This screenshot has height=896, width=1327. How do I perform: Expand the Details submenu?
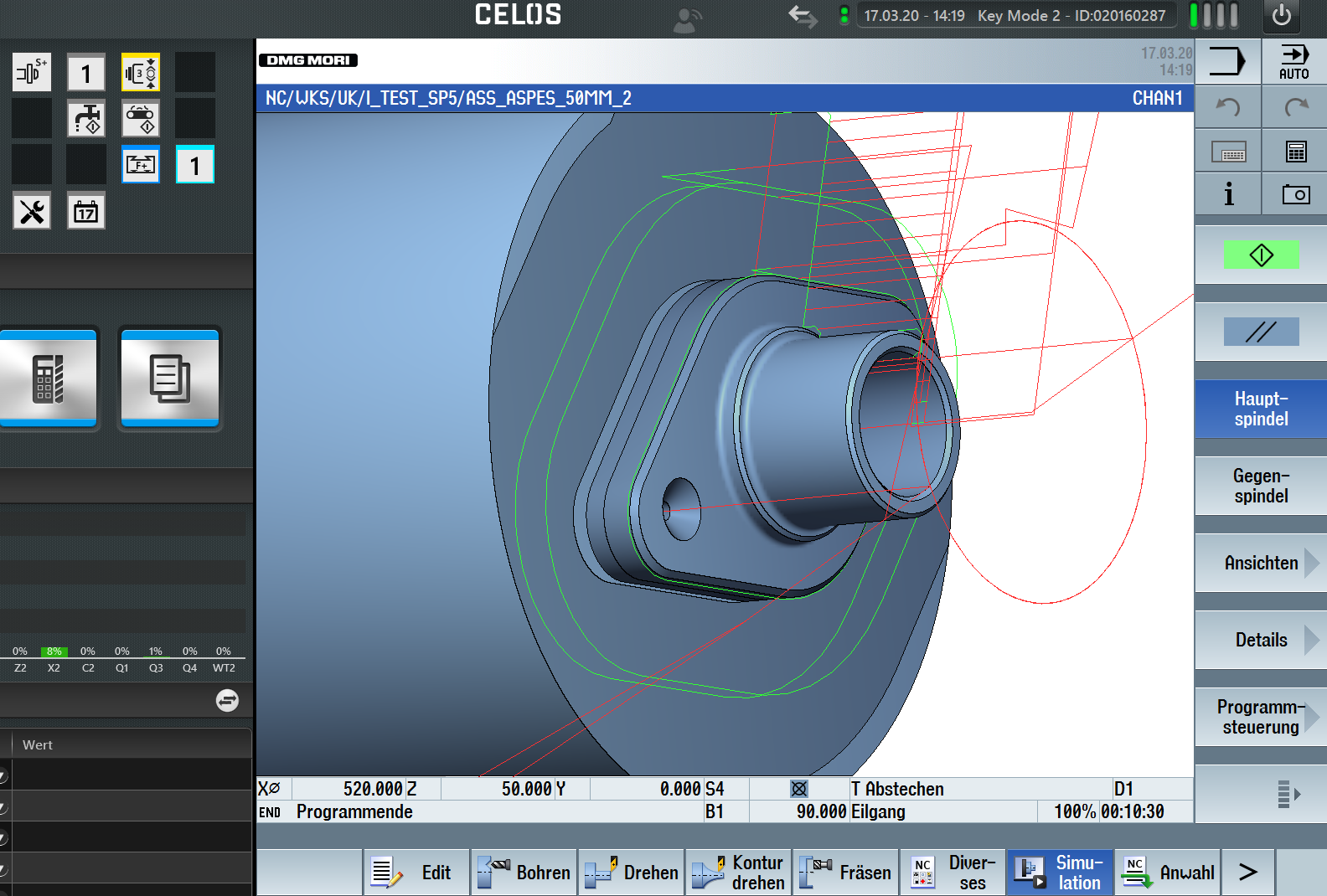1261,641
